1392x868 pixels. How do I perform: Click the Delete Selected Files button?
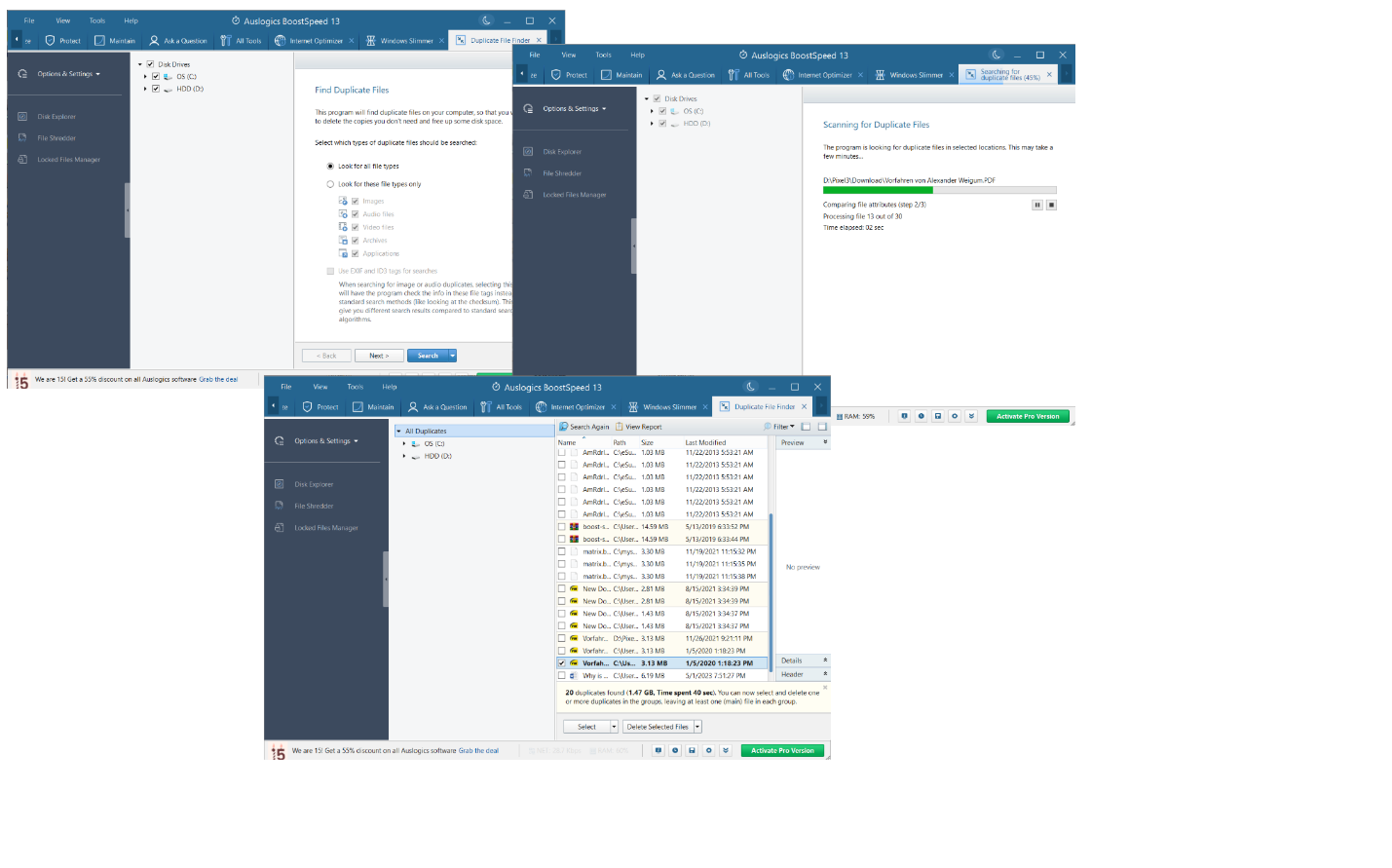[x=658, y=726]
